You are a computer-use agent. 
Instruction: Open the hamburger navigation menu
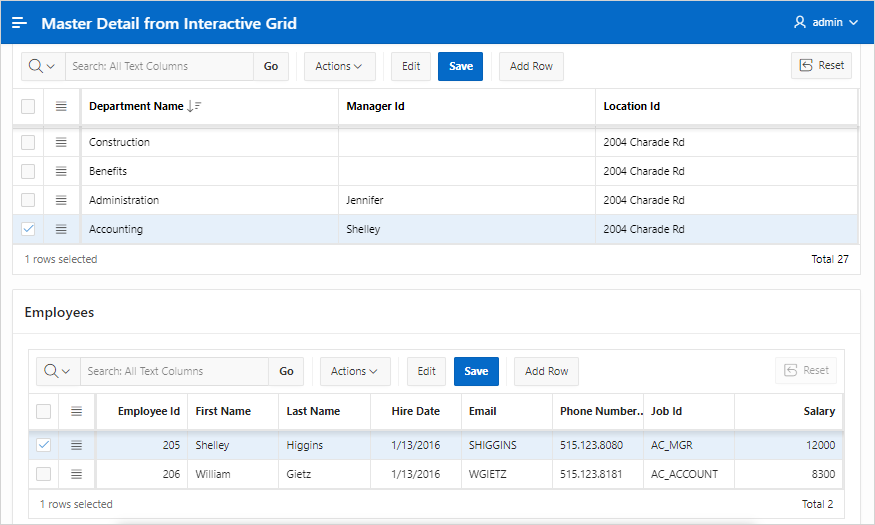(19, 23)
